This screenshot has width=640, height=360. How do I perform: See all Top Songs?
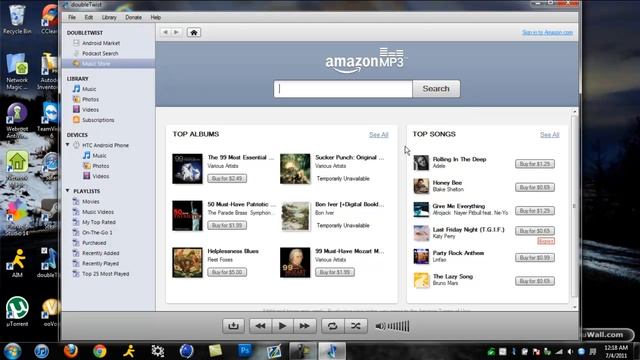(549, 135)
